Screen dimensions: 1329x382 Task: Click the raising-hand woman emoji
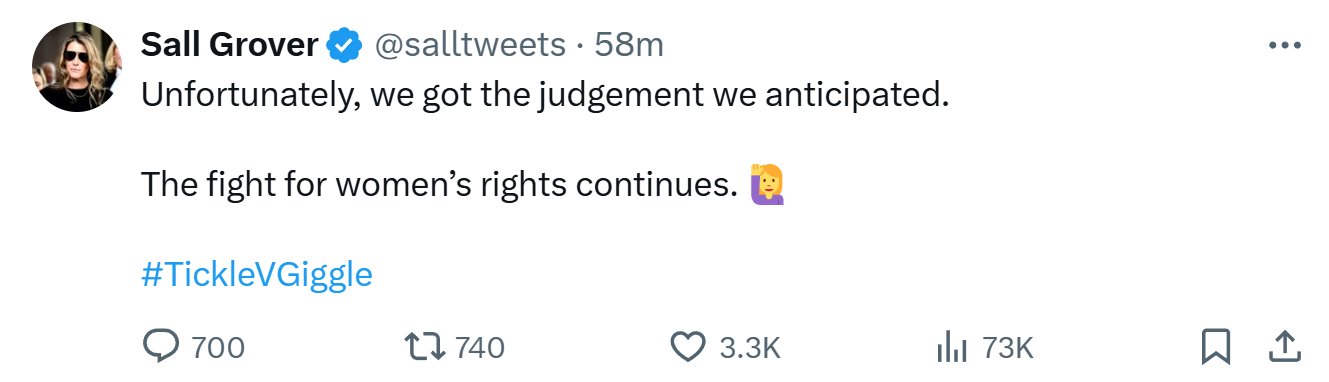coord(768,185)
